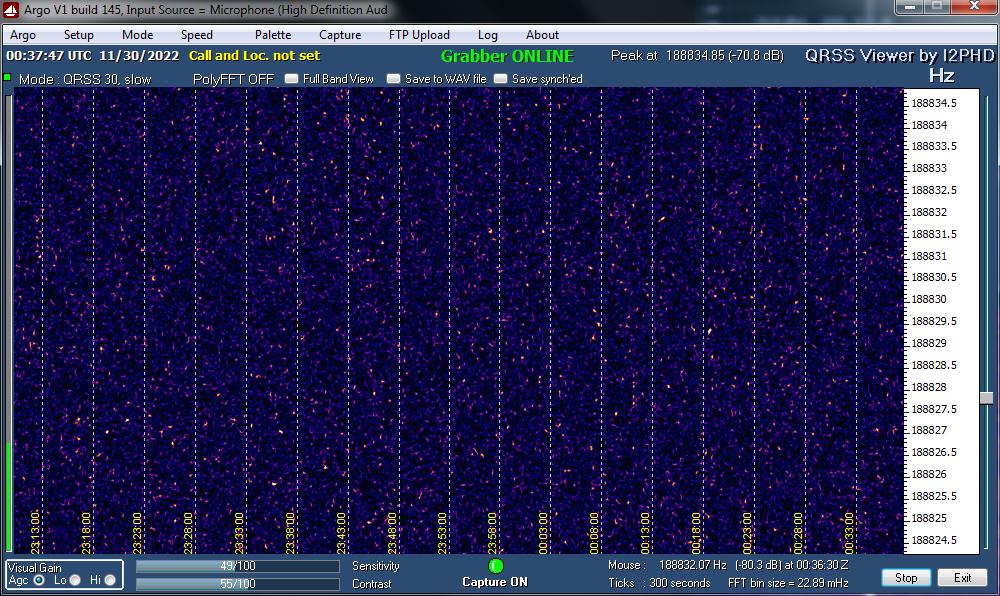Click the FFT bin size = 22.89 mHz text

(788, 583)
